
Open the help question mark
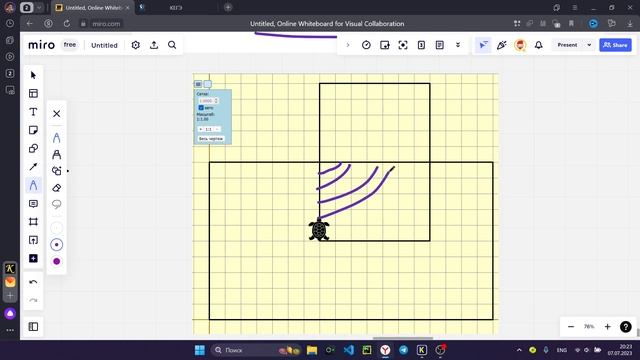click(x=625, y=327)
